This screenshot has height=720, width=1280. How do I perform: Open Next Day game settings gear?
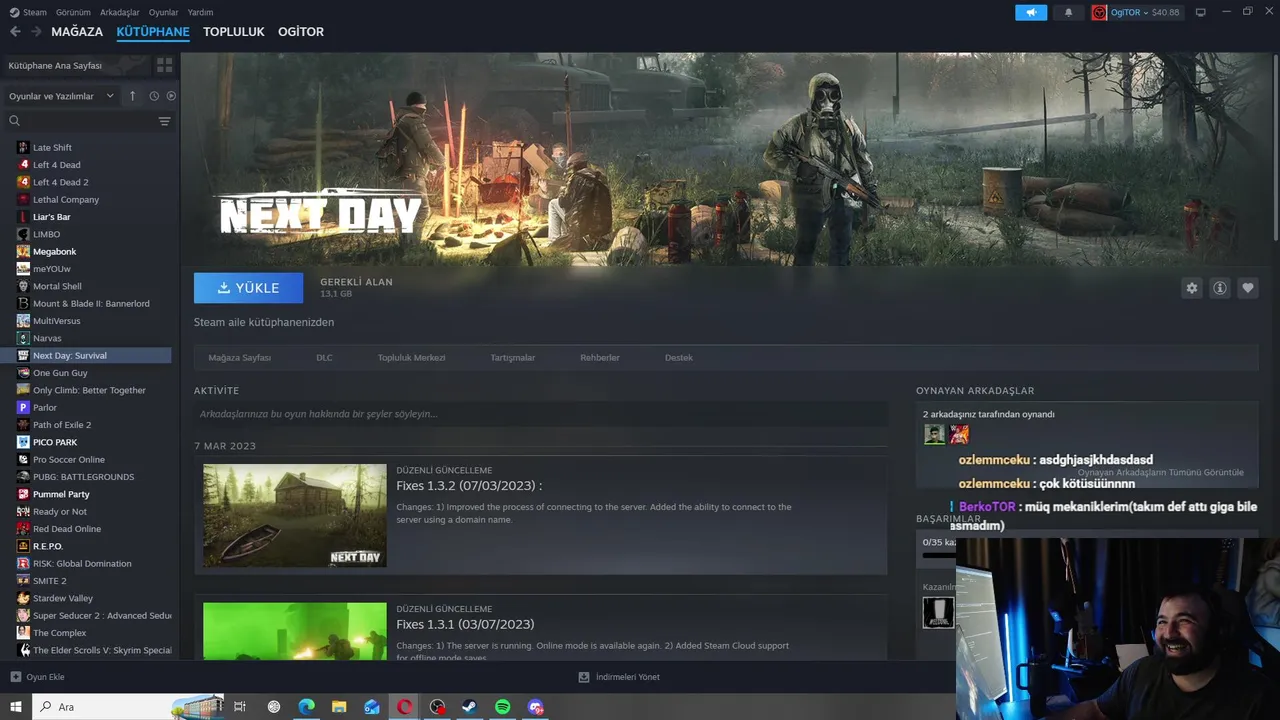tap(1191, 288)
